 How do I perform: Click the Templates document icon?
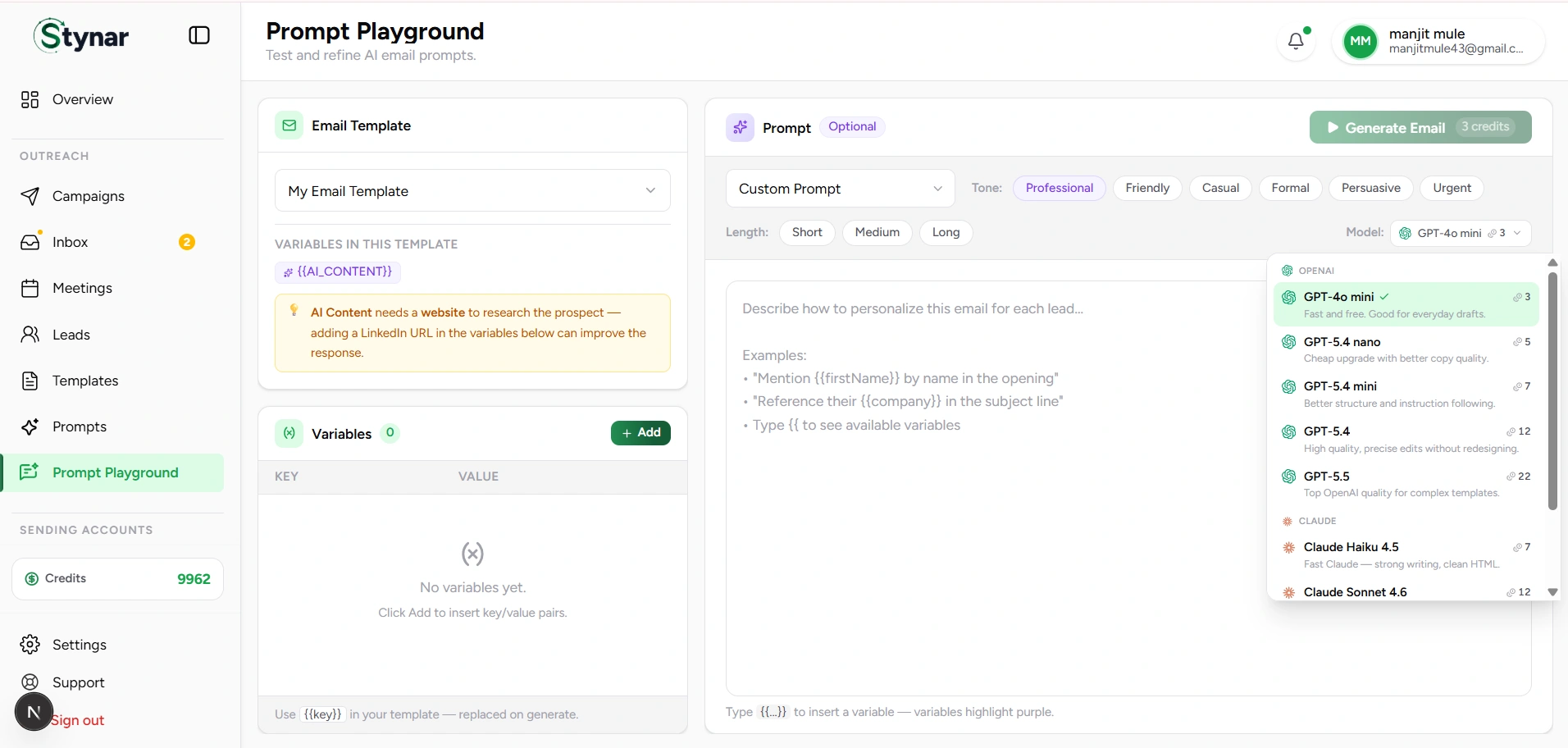(30, 381)
